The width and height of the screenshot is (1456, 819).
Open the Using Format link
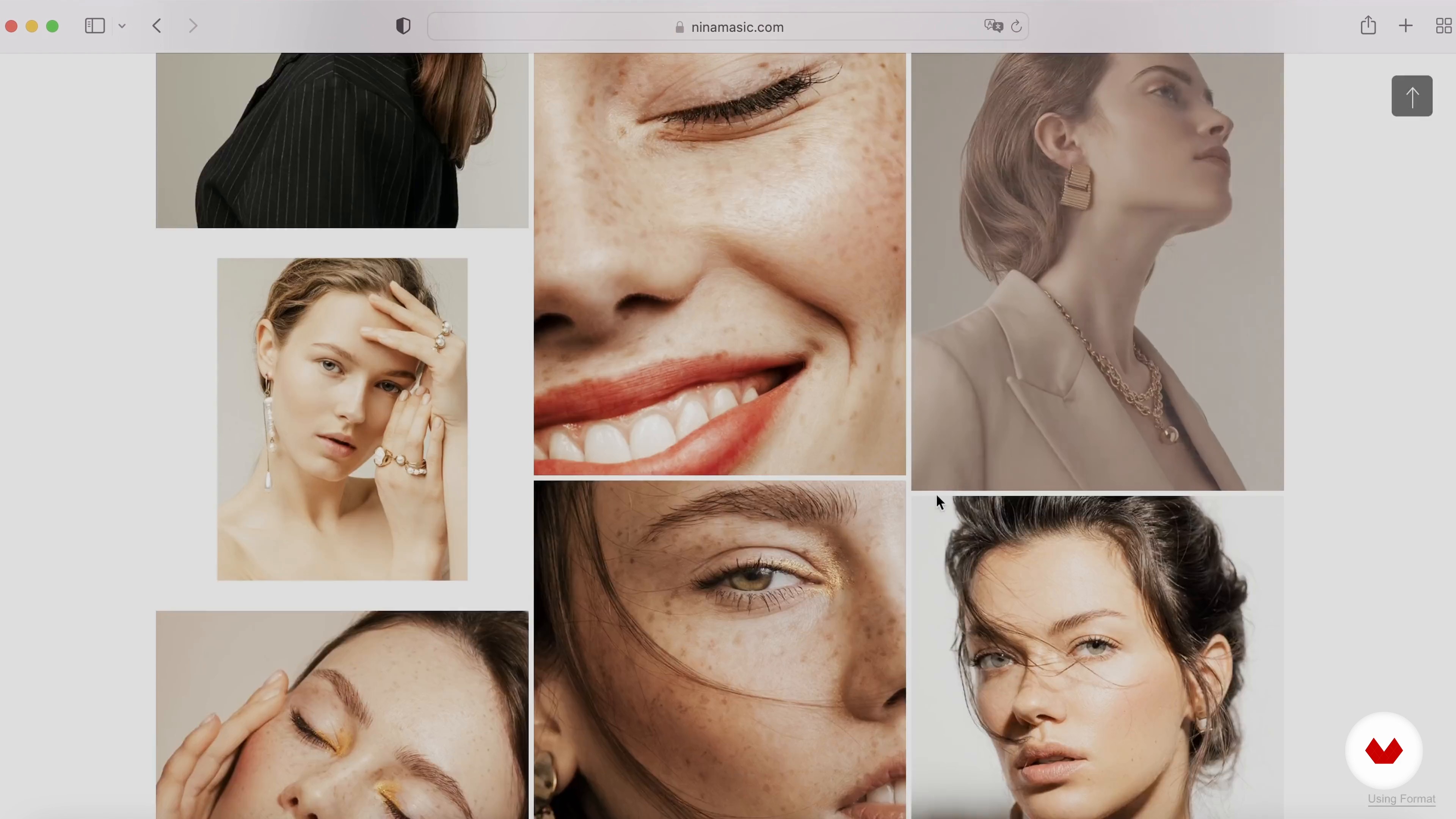click(x=1401, y=799)
